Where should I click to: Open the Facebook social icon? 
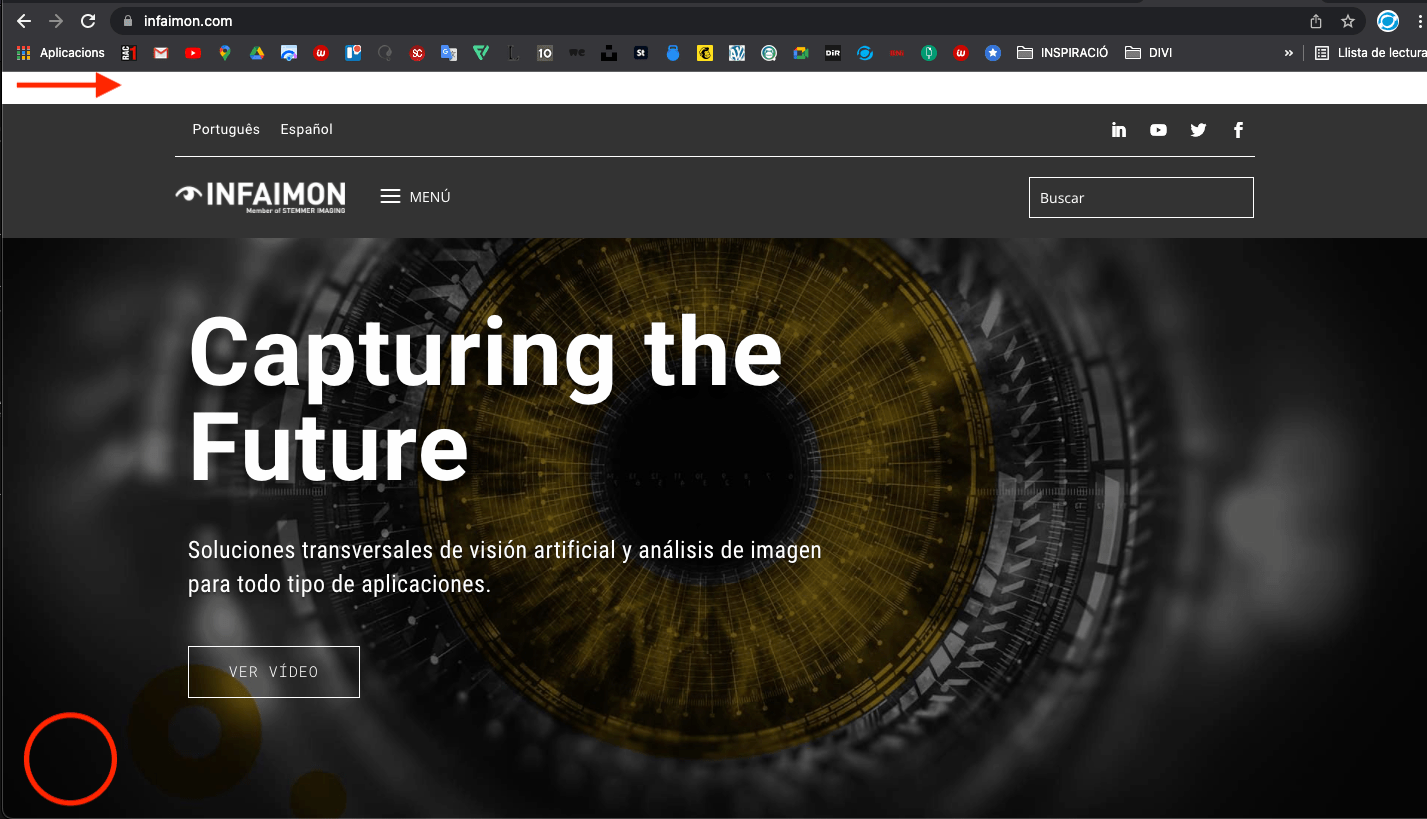click(1238, 130)
